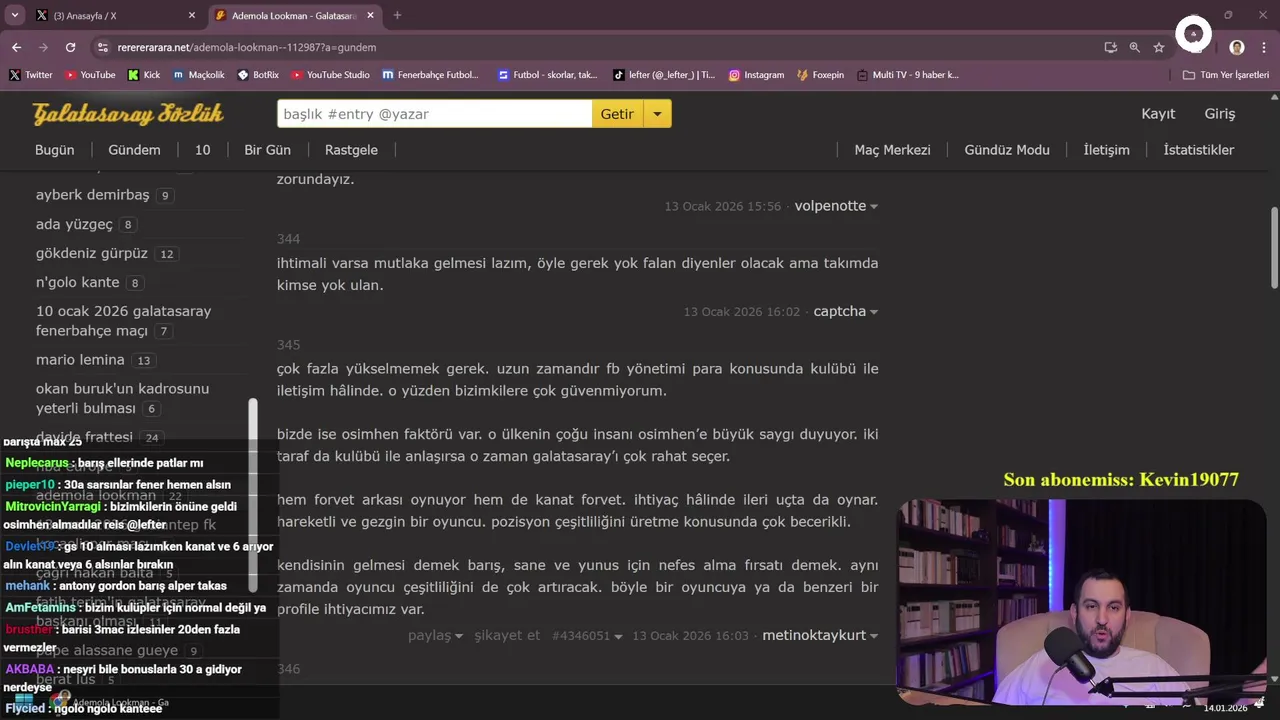Expand dropdown next to captcha author
1280x720 pixels.
874,312
